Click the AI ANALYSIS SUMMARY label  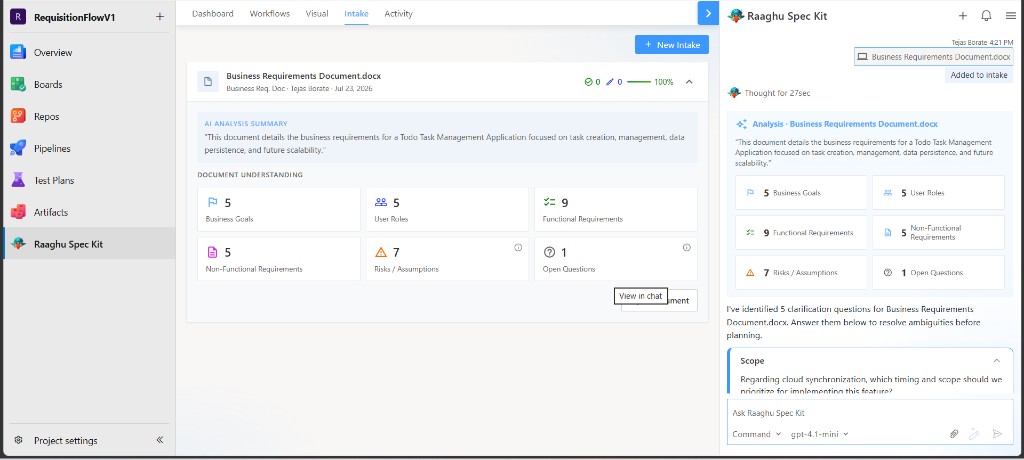pos(246,123)
